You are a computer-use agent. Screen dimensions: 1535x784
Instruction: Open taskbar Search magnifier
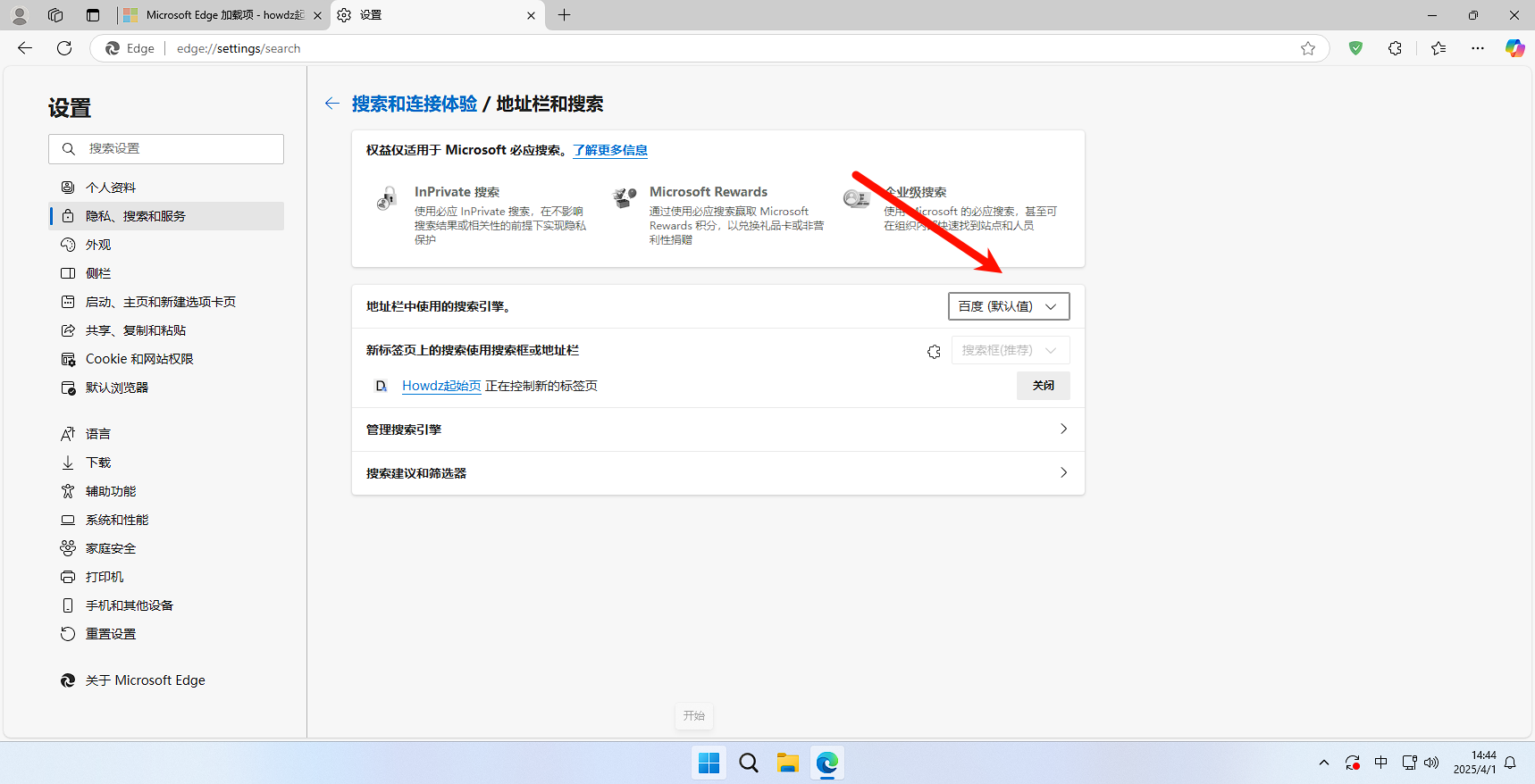click(x=749, y=763)
